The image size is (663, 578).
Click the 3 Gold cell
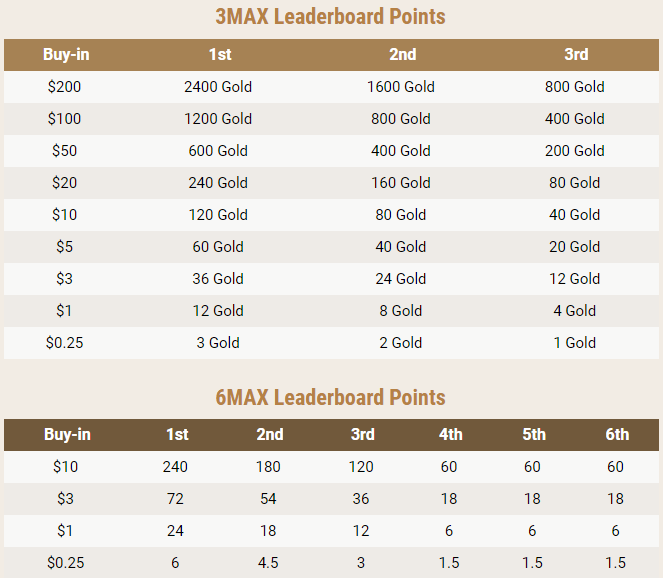coord(218,343)
